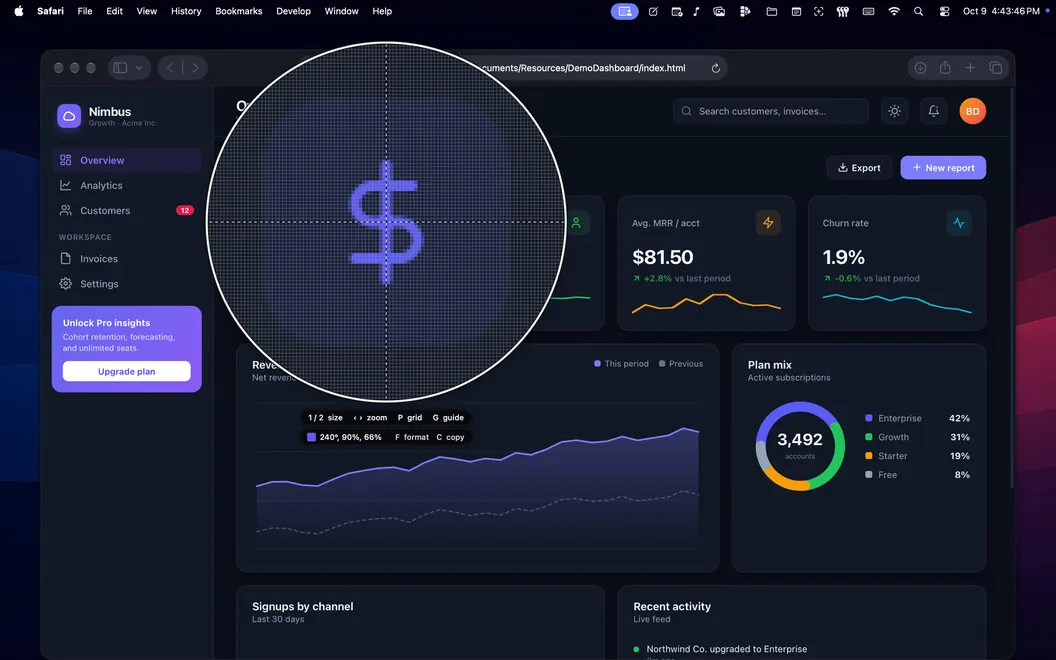Open the Wi-Fi menu in the menu bar
The height and width of the screenshot is (660, 1056).
(x=894, y=11)
